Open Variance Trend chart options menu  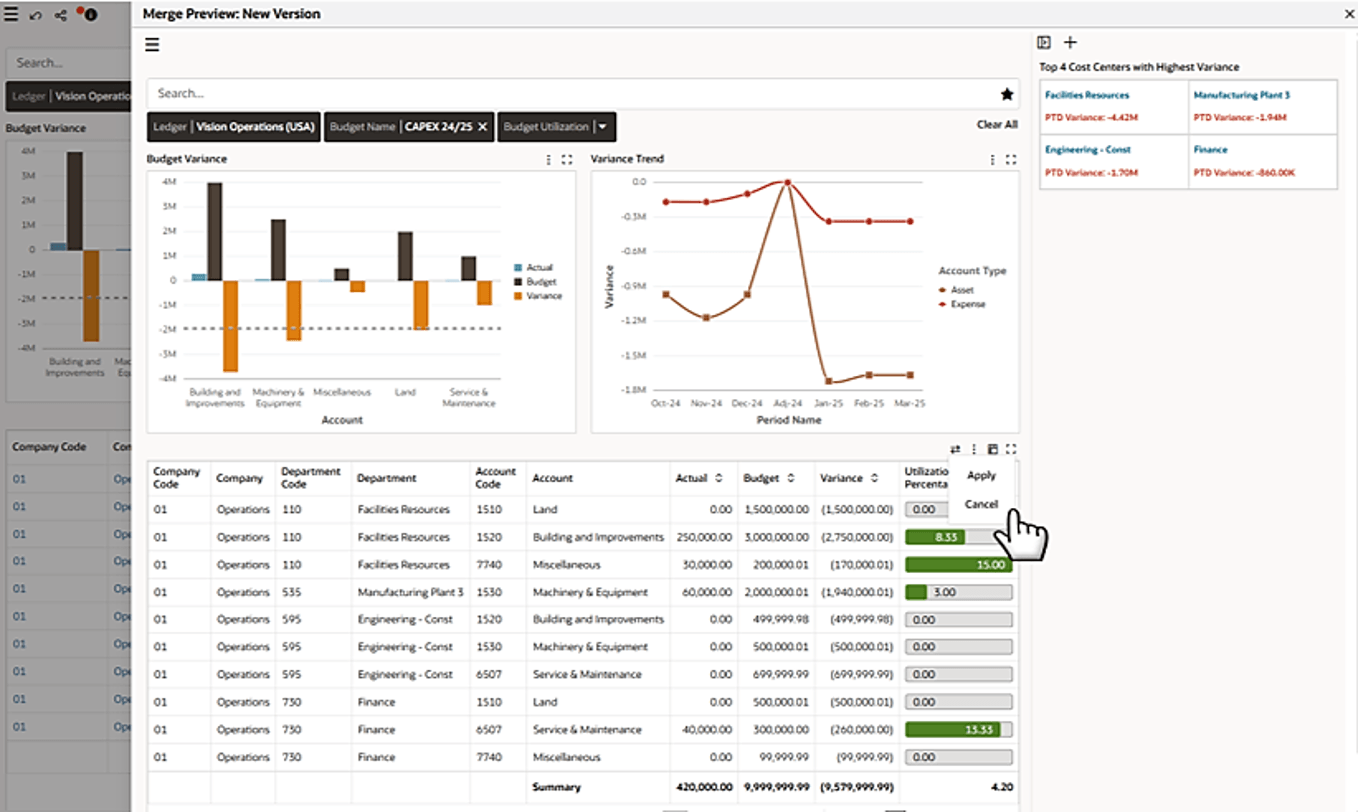click(992, 160)
